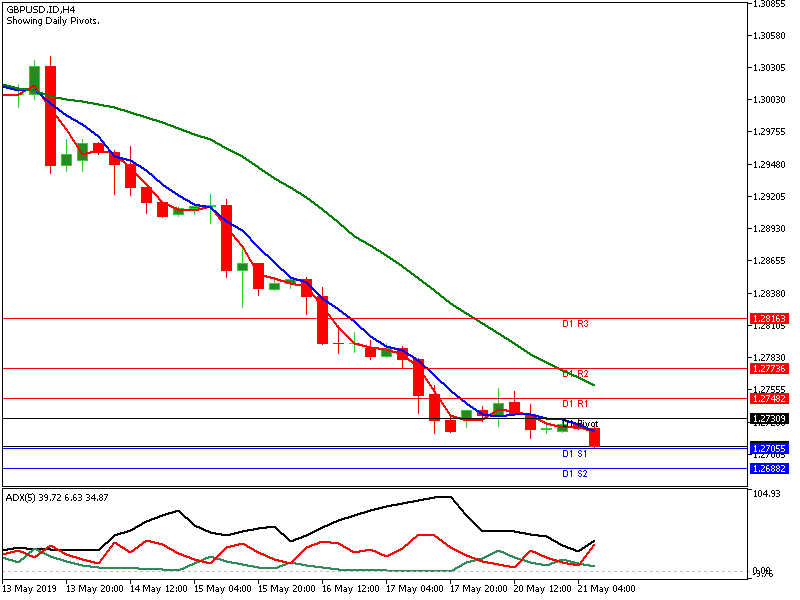Select the D1 R3 pivot label
Viewport: 800px width, 600px height.
[575, 324]
